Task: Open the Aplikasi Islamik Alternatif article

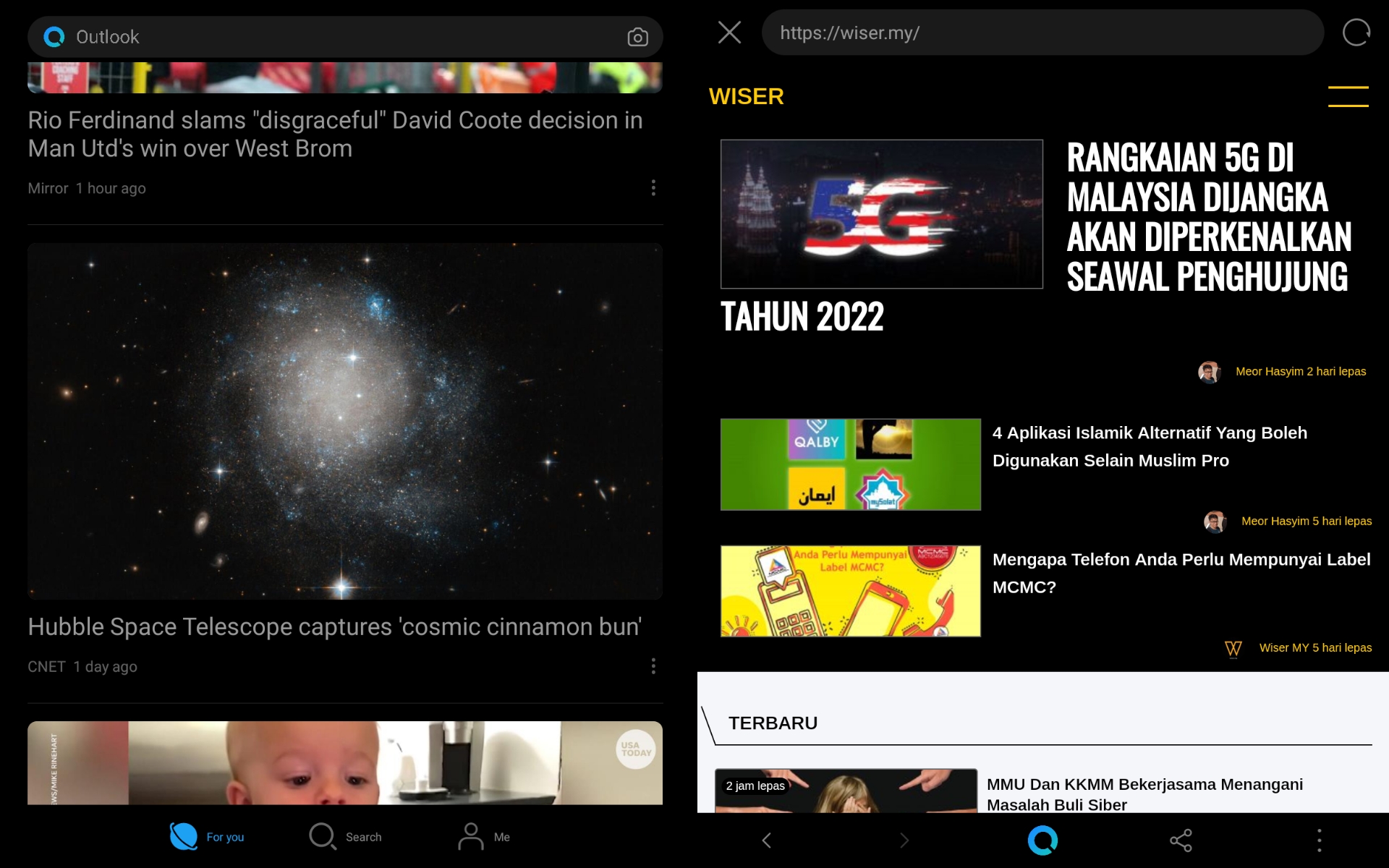Action: point(1149,446)
